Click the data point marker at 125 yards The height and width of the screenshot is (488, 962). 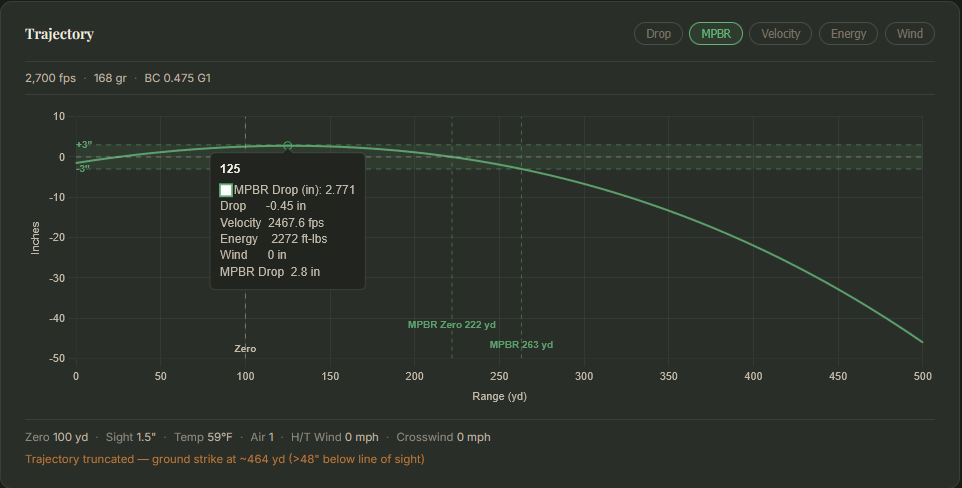(x=288, y=146)
